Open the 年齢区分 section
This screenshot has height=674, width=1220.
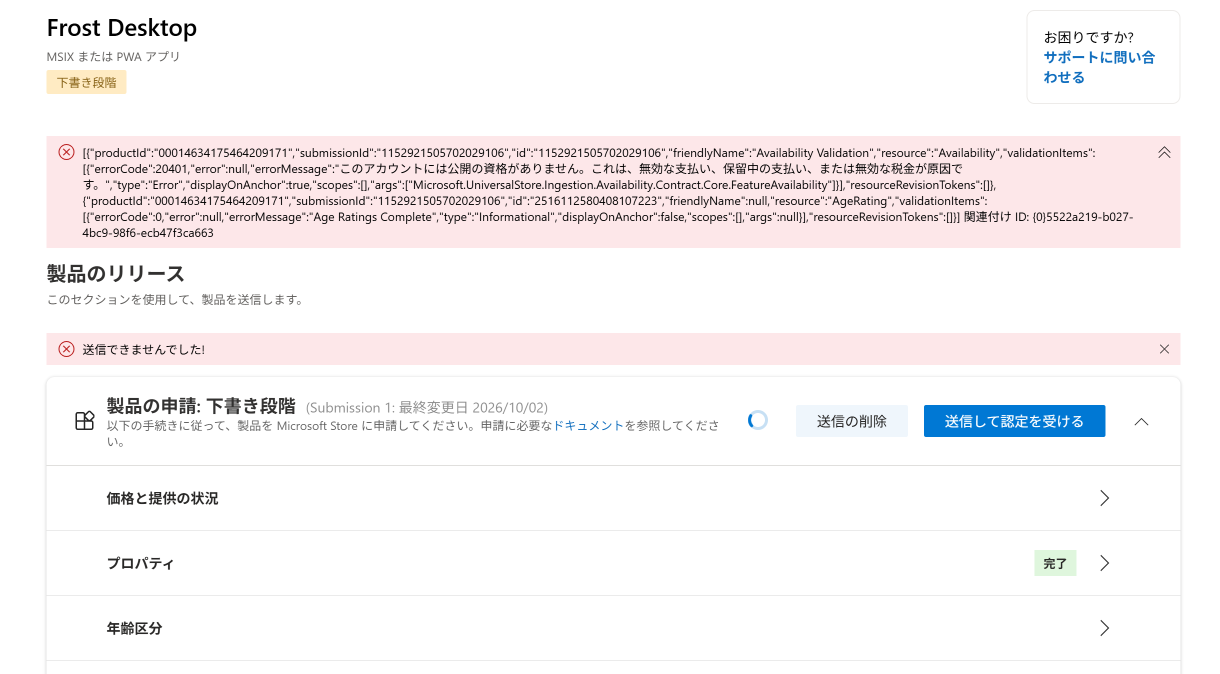[x=613, y=628]
